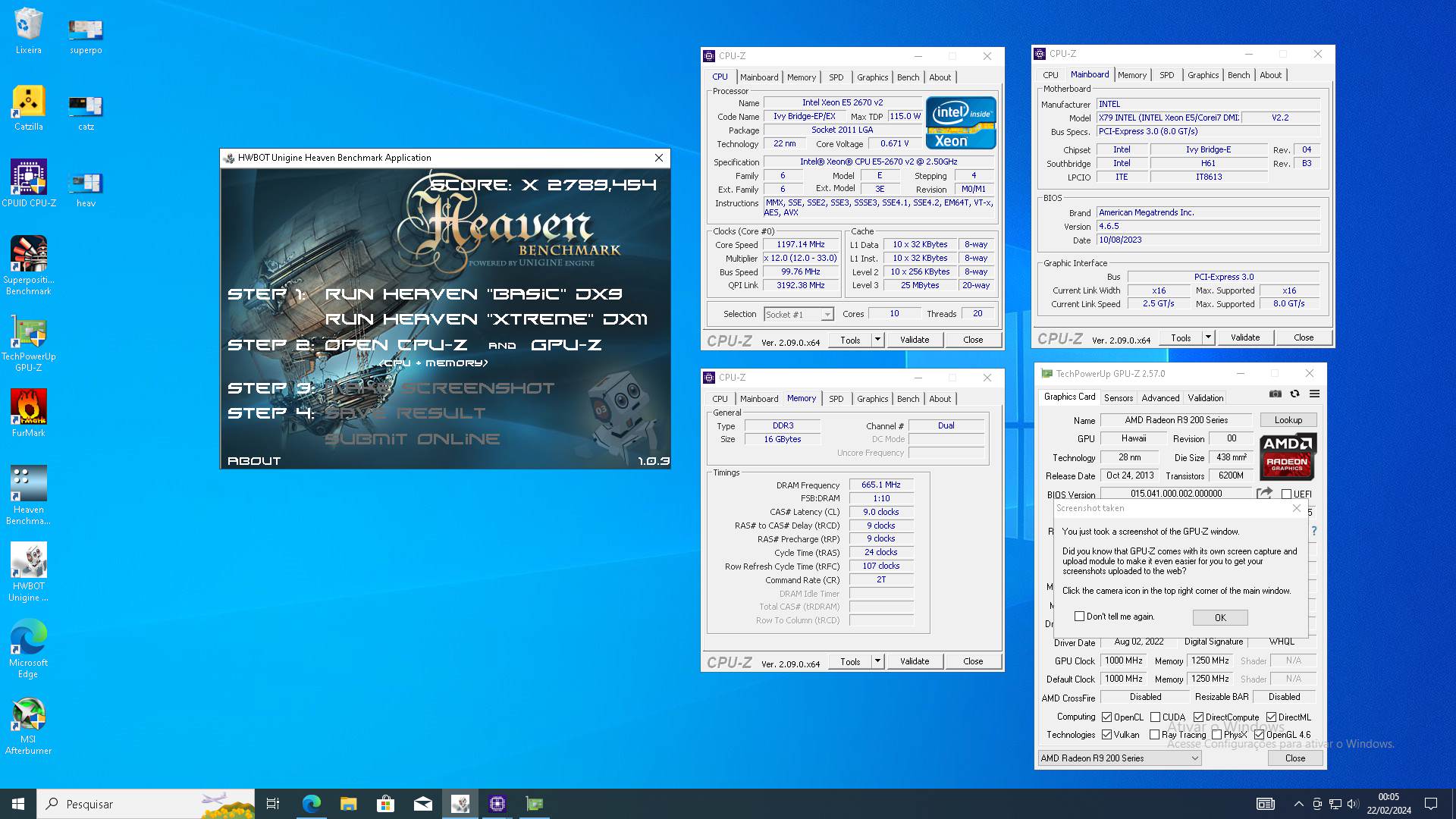The width and height of the screenshot is (1456, 819).
Task: Toggle the OpenCL checkbox
Action: pyautogui.click(x=1106, y=717)
